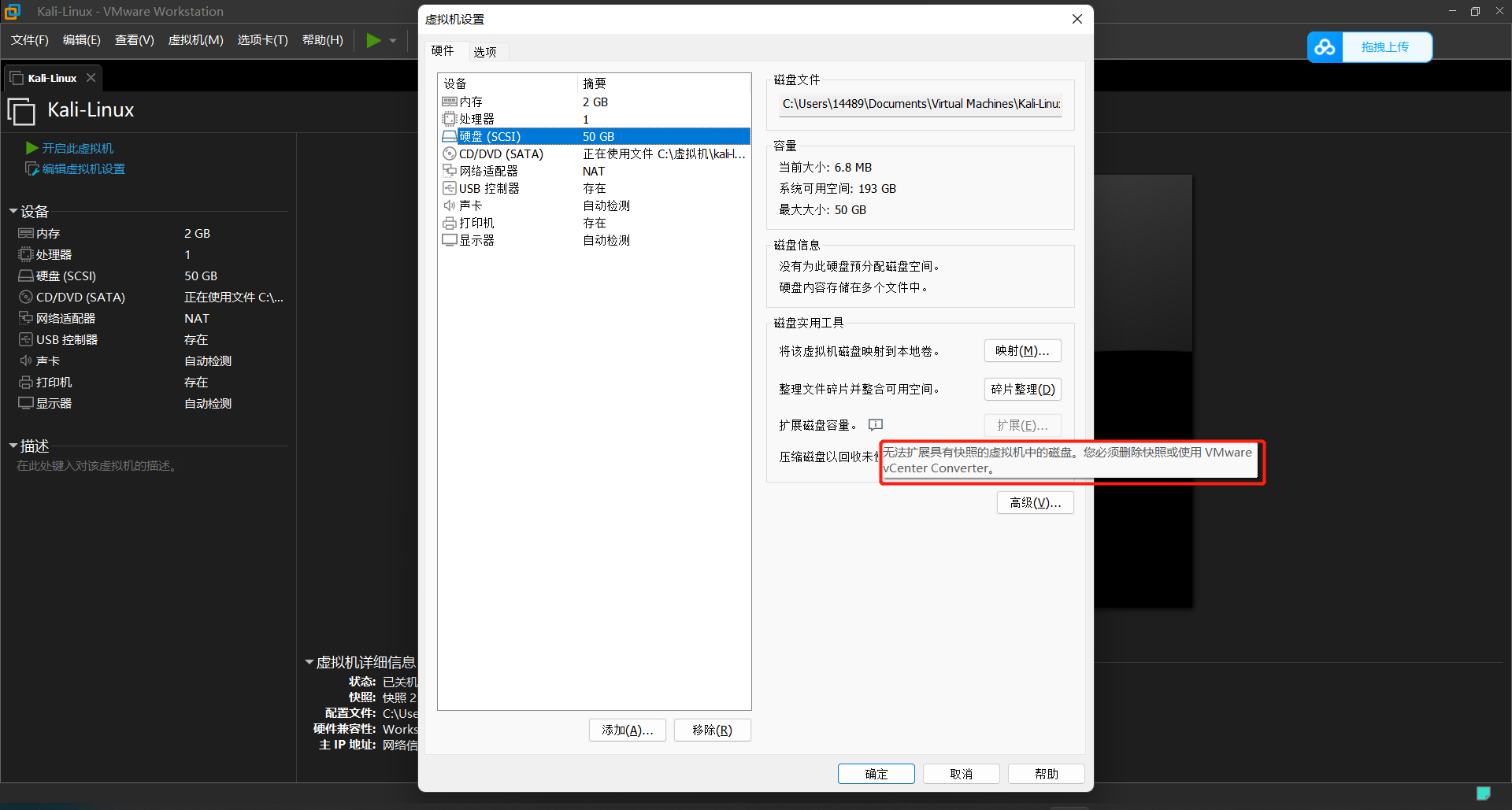The width and height of the screenshot is (1512, 810).
Task: Click the CD/DVD icon in the main window devices
Action: (x=26, y=297)
